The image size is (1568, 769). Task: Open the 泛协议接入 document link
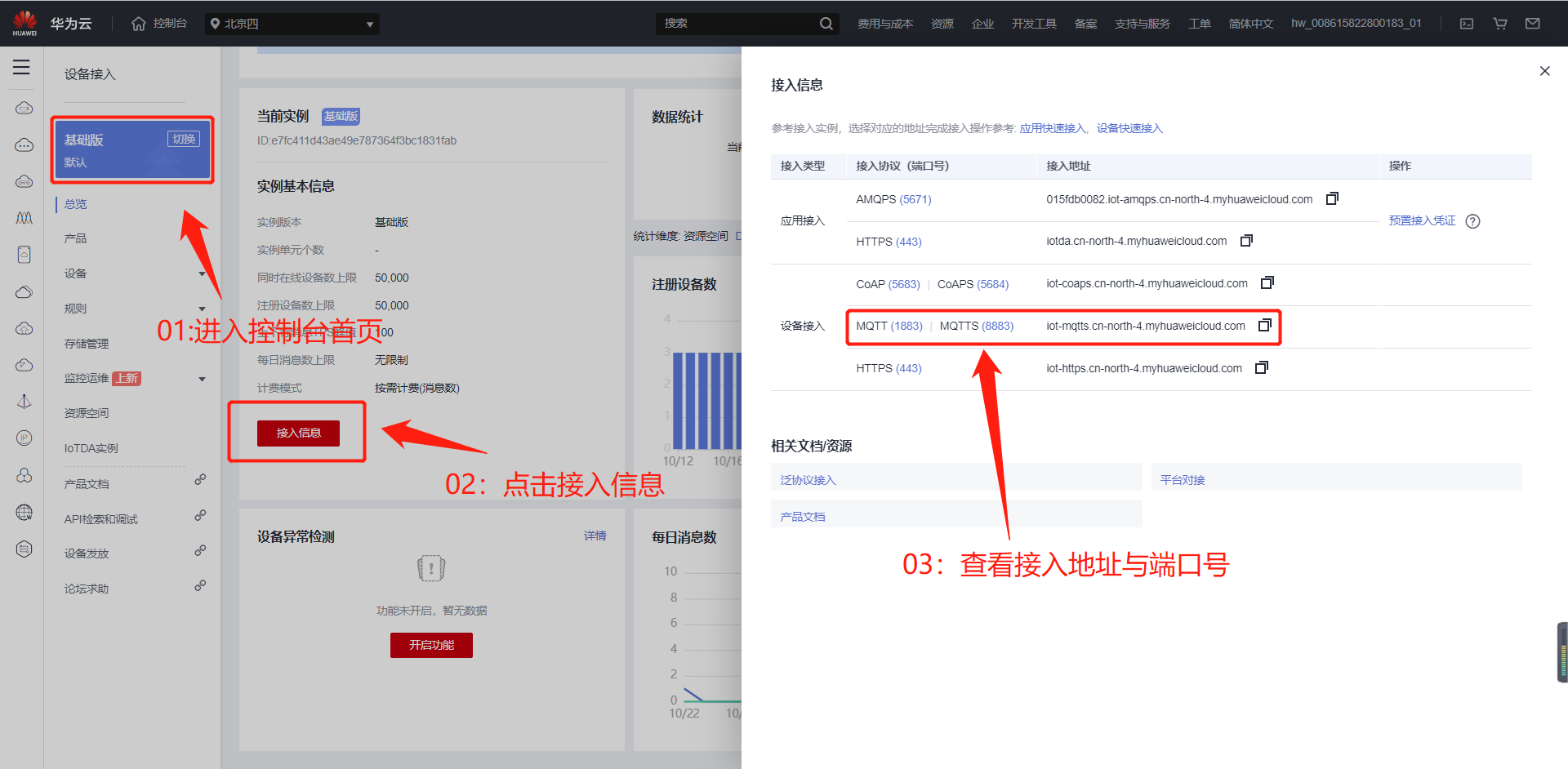808,480
